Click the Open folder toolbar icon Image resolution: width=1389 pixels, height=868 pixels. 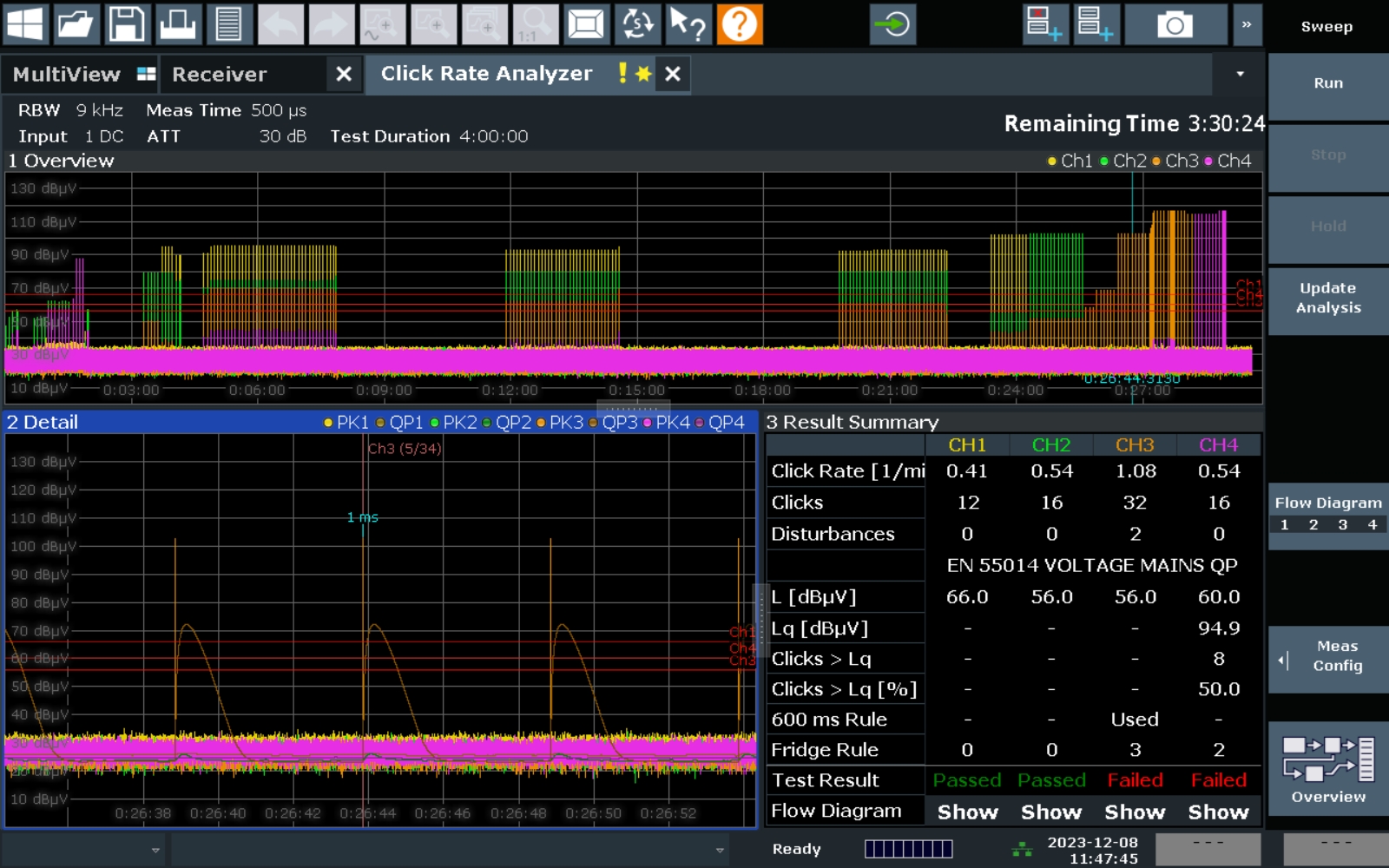(x=76, y=23)
